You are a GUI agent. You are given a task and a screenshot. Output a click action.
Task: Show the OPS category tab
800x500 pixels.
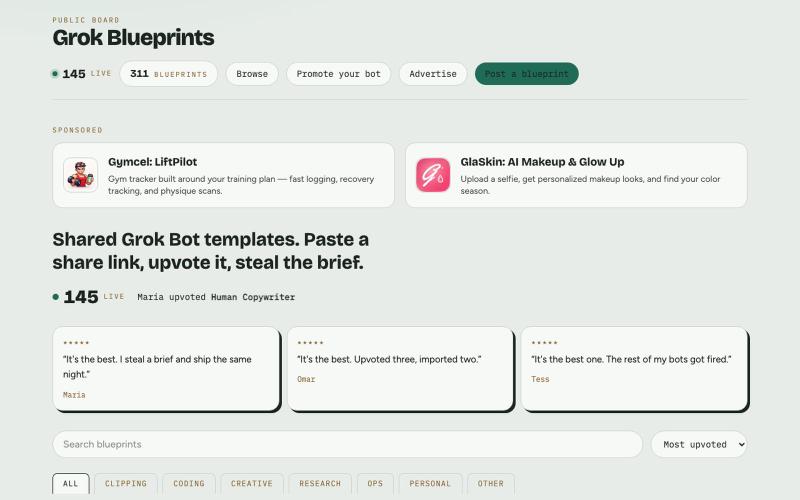coord(375,484)
